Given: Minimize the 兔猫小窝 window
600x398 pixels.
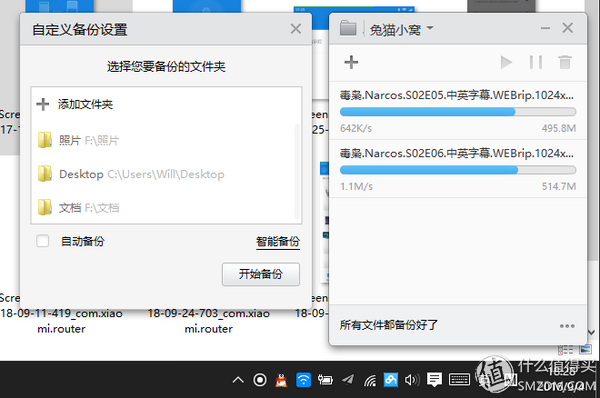Looking at the screenshot, I should [545, 28].
